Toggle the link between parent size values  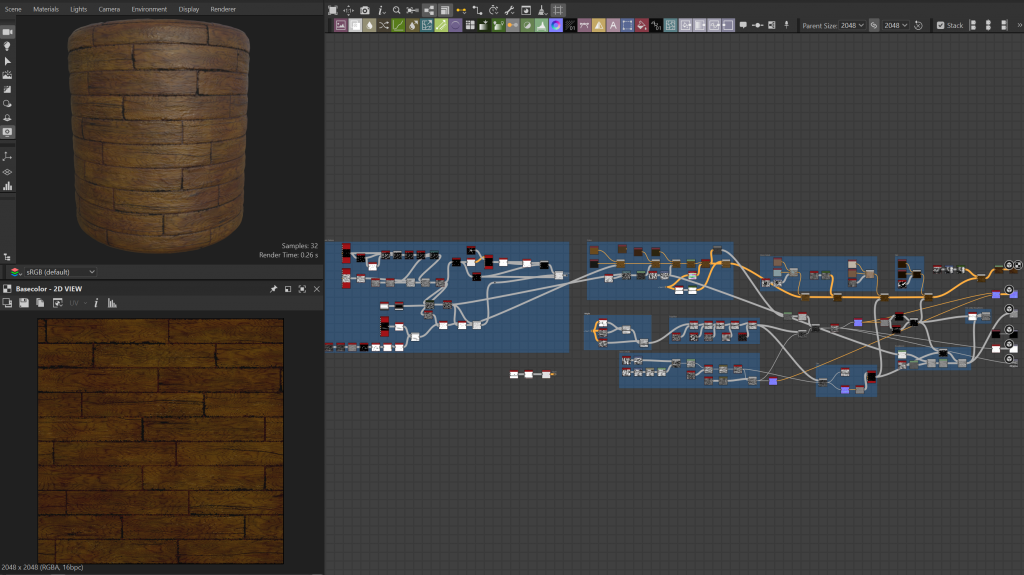click(873, 25)
